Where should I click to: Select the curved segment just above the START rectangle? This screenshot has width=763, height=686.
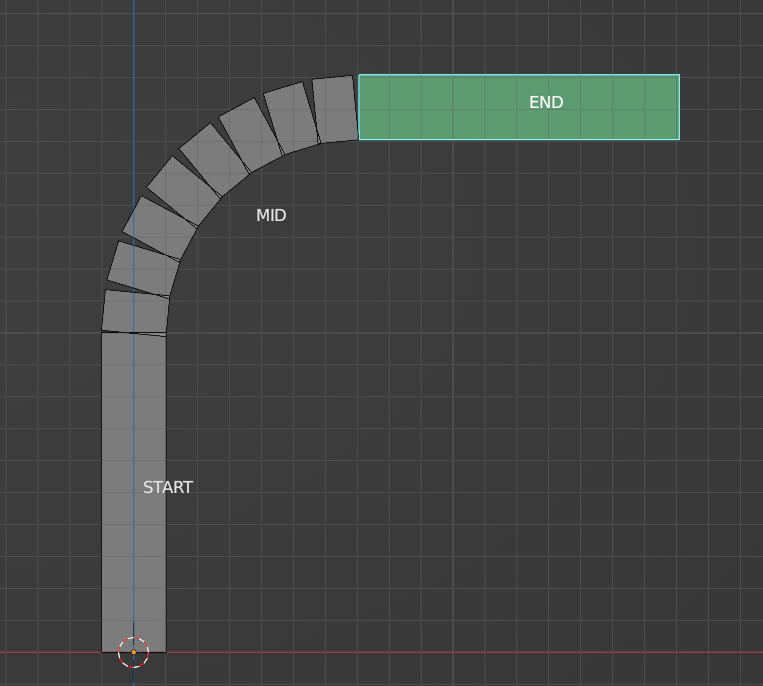coord(135,312)
